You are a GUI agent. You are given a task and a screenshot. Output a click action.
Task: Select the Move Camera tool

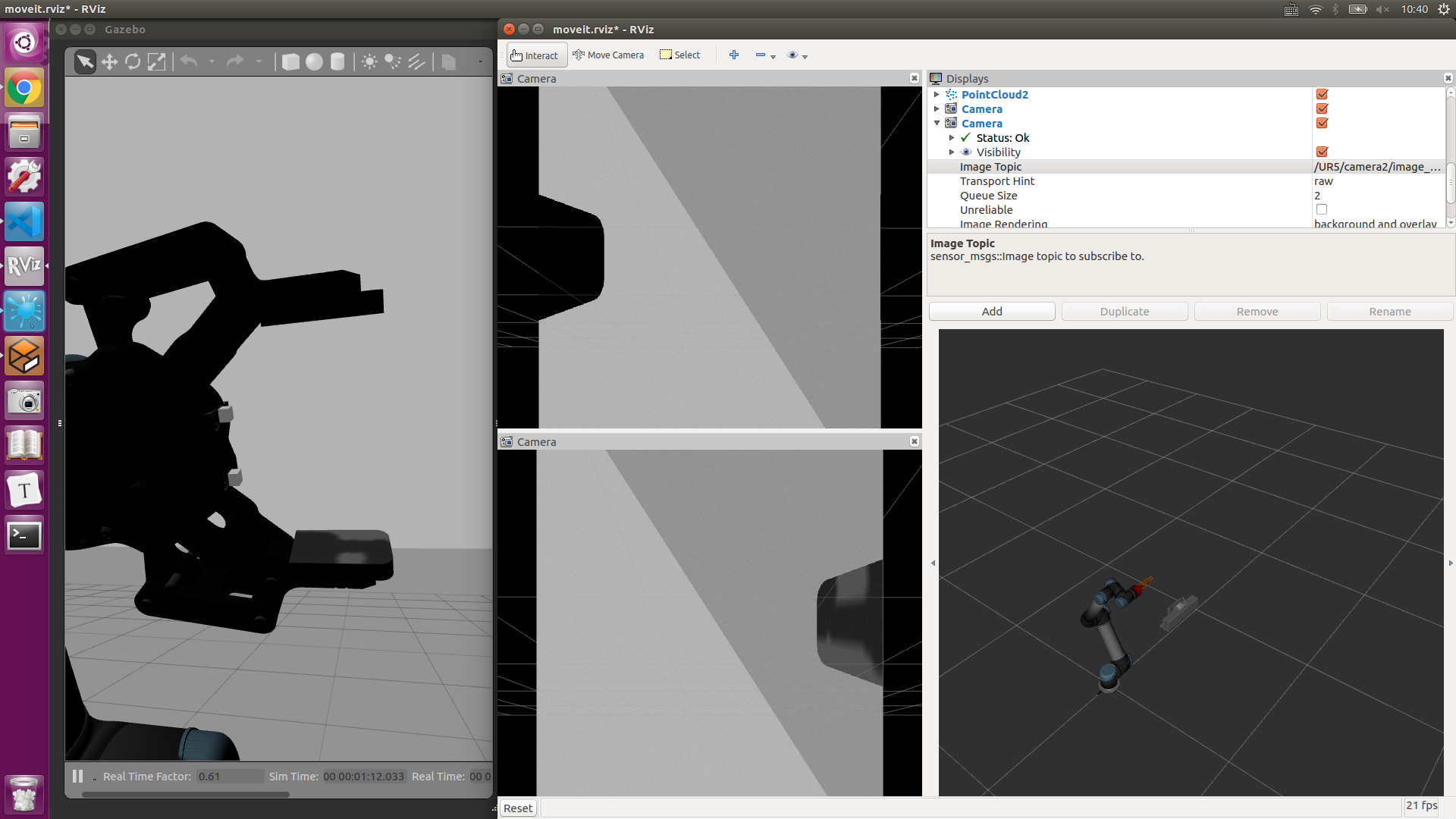point(609,55)
